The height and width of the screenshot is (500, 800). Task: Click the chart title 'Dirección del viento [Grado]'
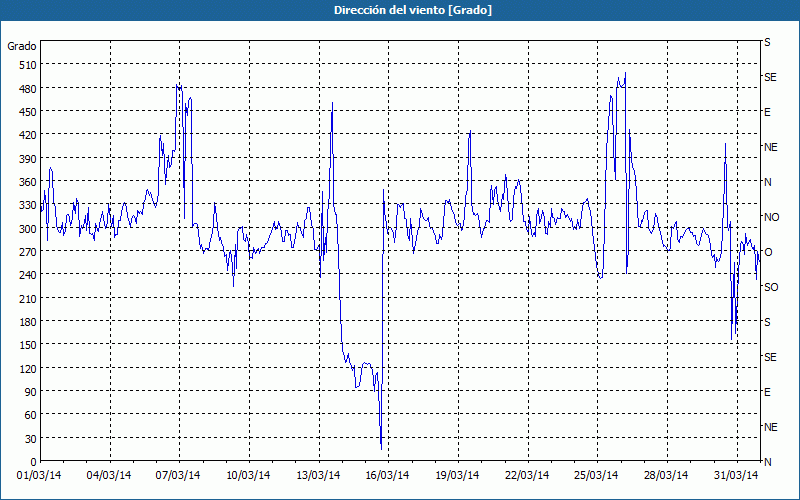tap(413, 10)
